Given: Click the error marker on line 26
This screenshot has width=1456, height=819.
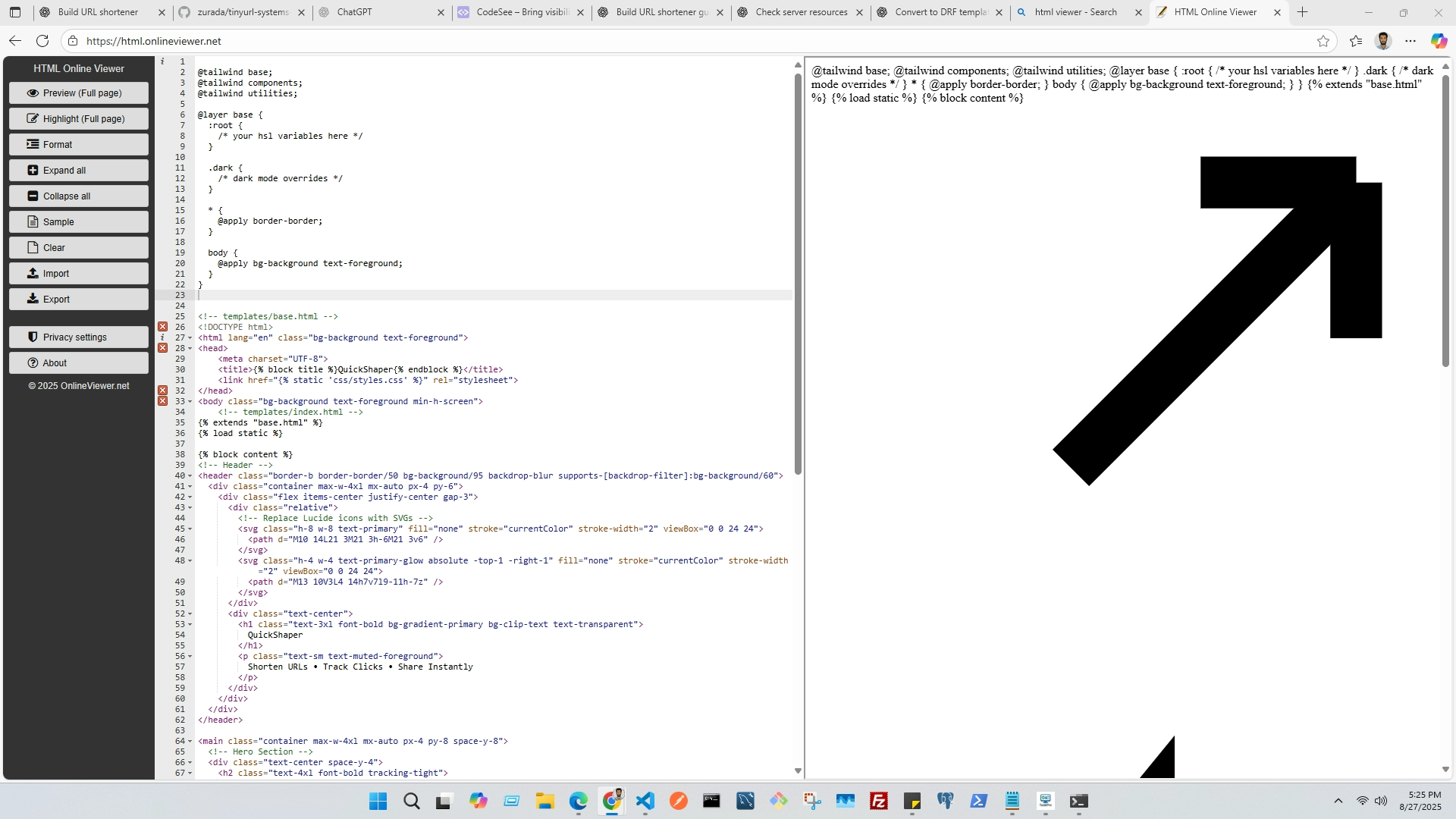Looking at the screenshot, I should coord(162,327).
